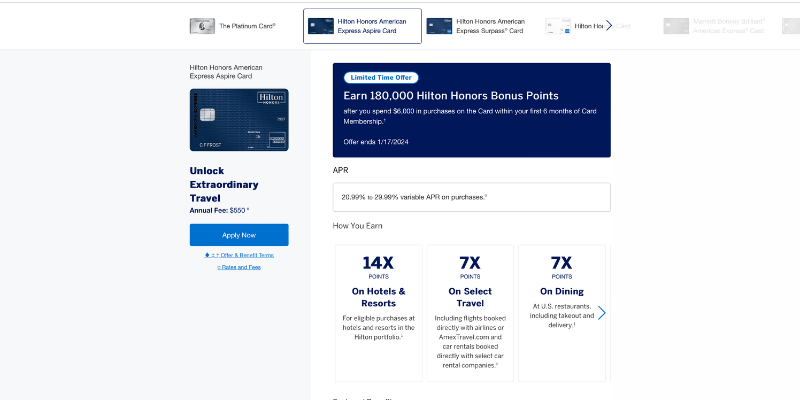Click the Hilton Surpass card thumbnail icon
This screenshot has height=400, width=800.
(x=439, y=26)
